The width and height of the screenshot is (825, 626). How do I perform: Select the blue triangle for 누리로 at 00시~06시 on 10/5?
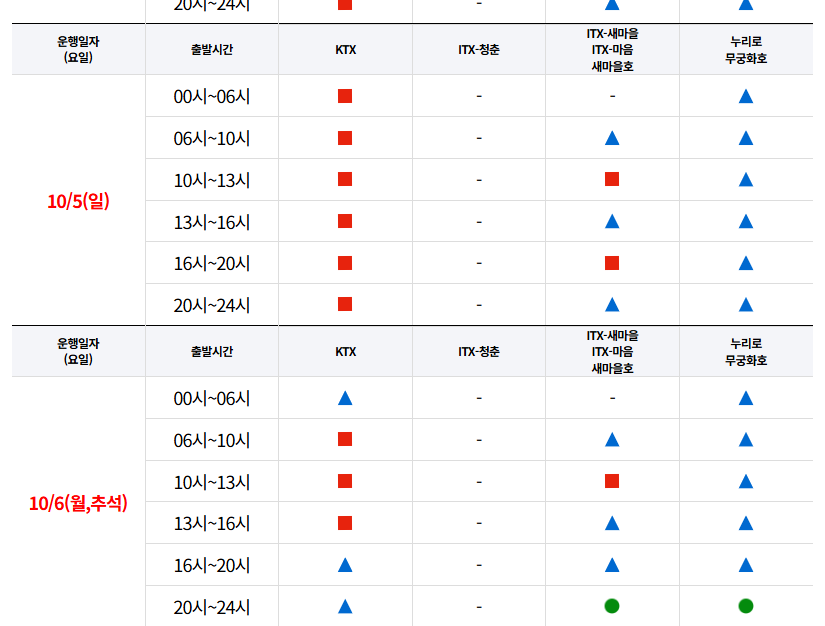(746, 96)
